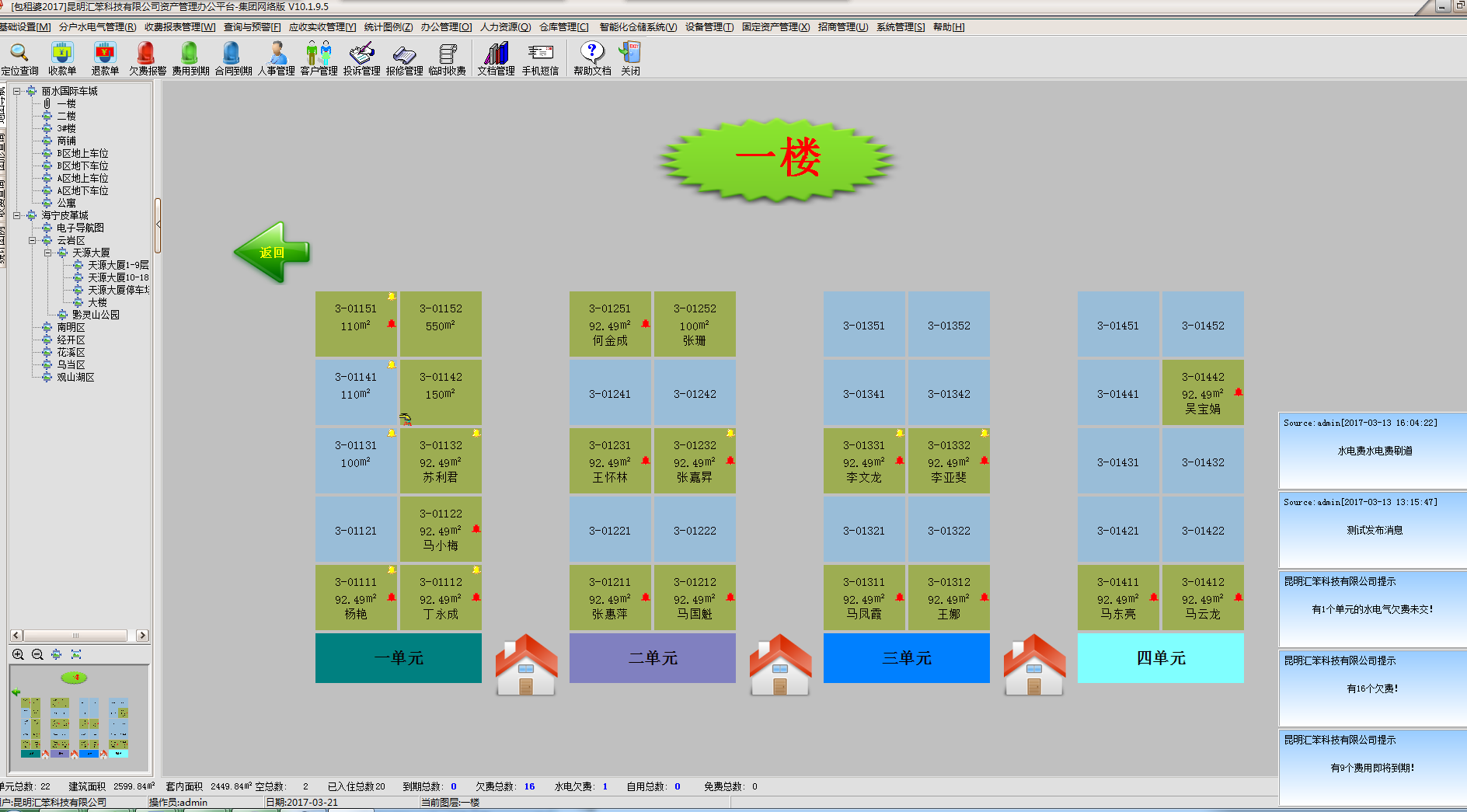Click the red 欠费报警 alarm icon

tap(147, 58)
